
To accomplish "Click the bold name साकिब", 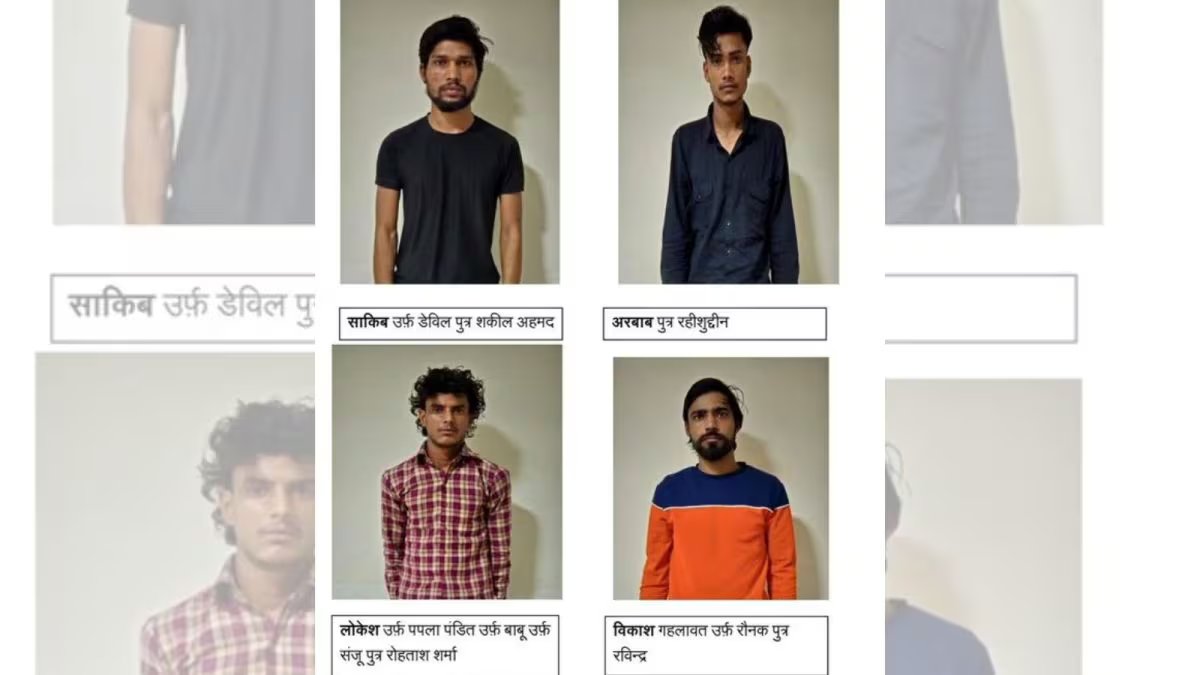I will pos(366,323).
